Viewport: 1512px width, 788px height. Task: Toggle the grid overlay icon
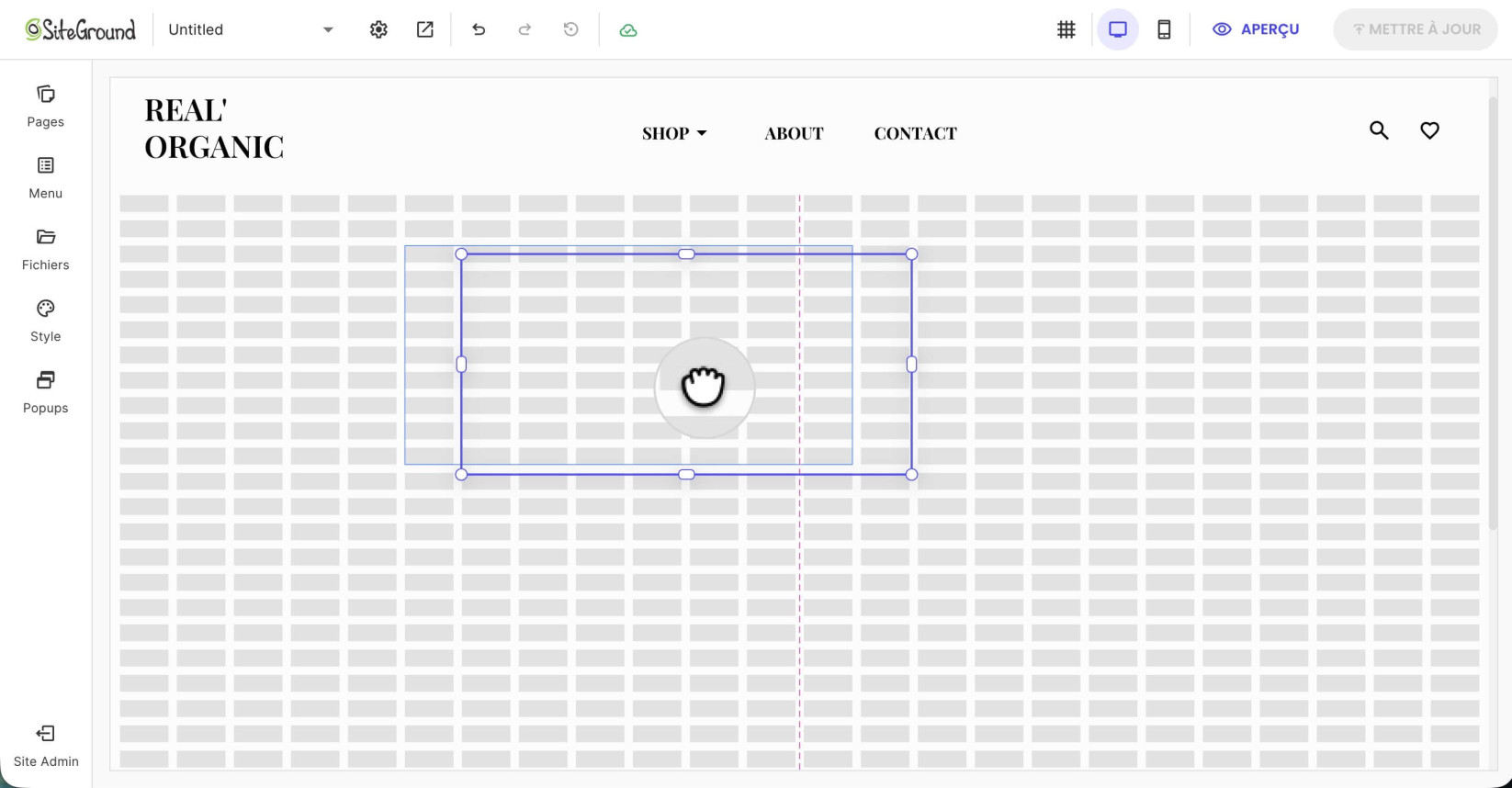pyautogui.click(x=1066, y=29)
